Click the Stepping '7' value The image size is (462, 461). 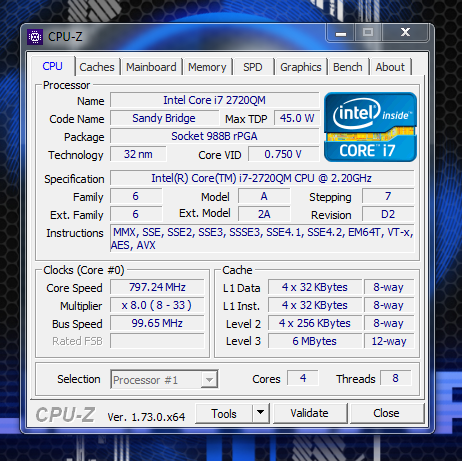[388, 196]
